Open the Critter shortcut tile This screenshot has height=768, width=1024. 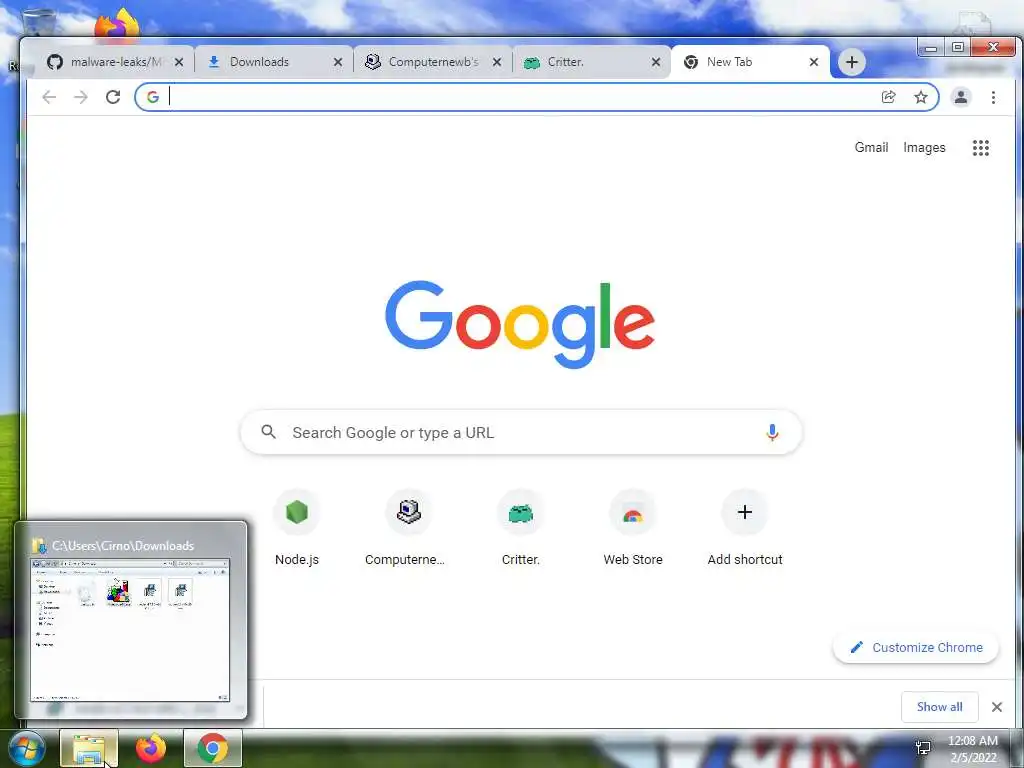[520, 528]
